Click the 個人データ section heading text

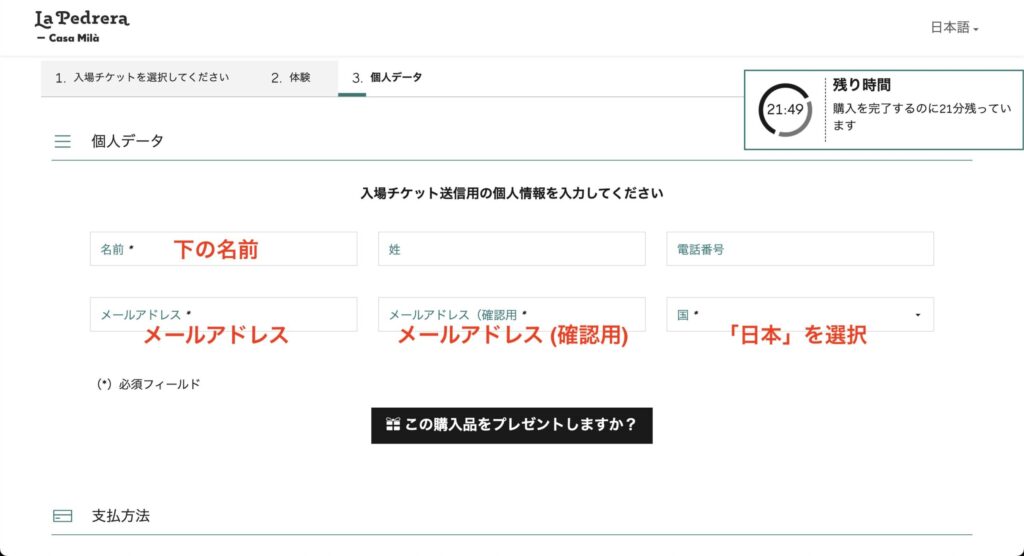point(127,141)
